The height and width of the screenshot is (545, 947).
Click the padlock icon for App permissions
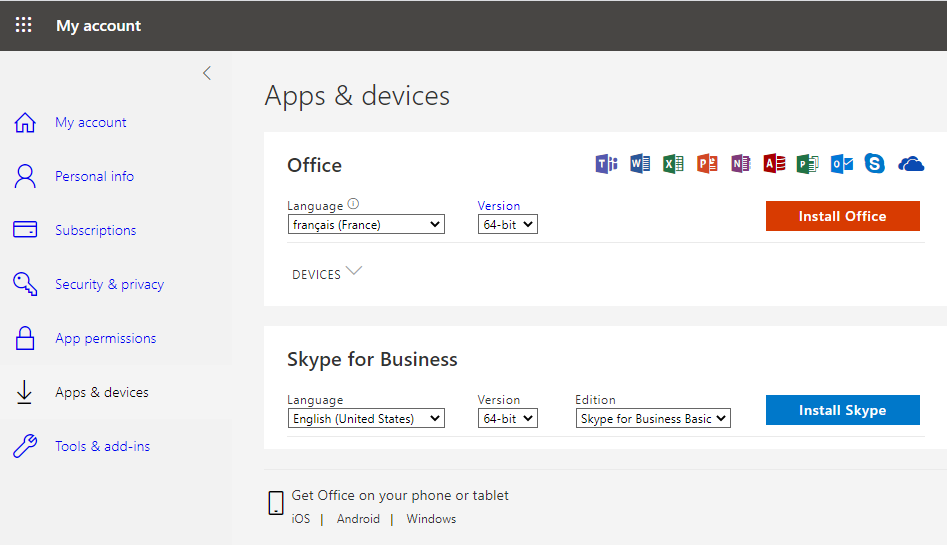click(x=25, y=338)
